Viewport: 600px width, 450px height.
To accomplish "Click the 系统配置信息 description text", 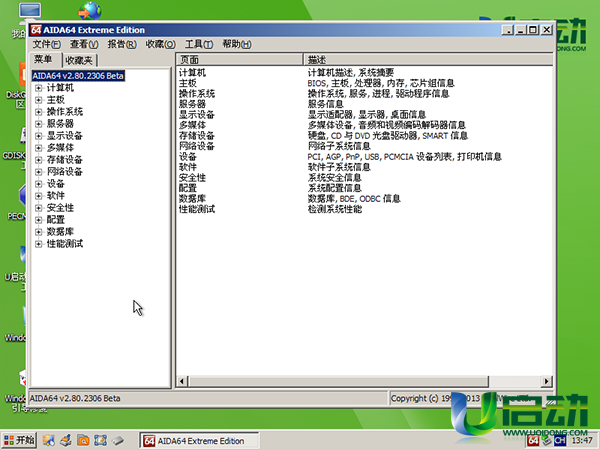I will click(x=334, y=188).
